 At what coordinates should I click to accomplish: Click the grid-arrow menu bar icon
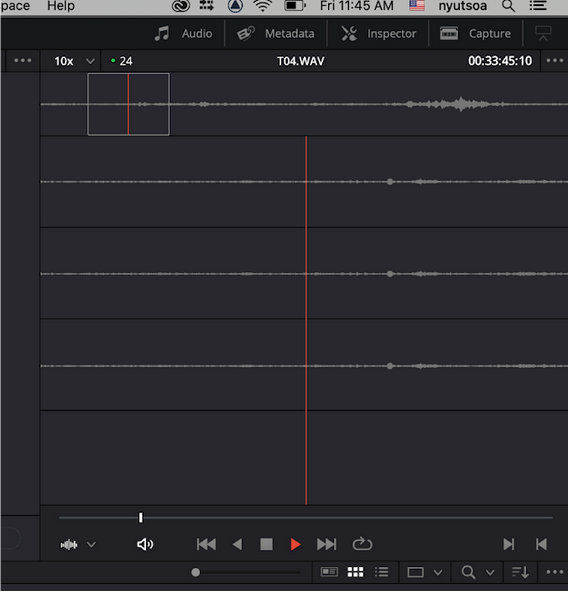click(x=206, y=5)
